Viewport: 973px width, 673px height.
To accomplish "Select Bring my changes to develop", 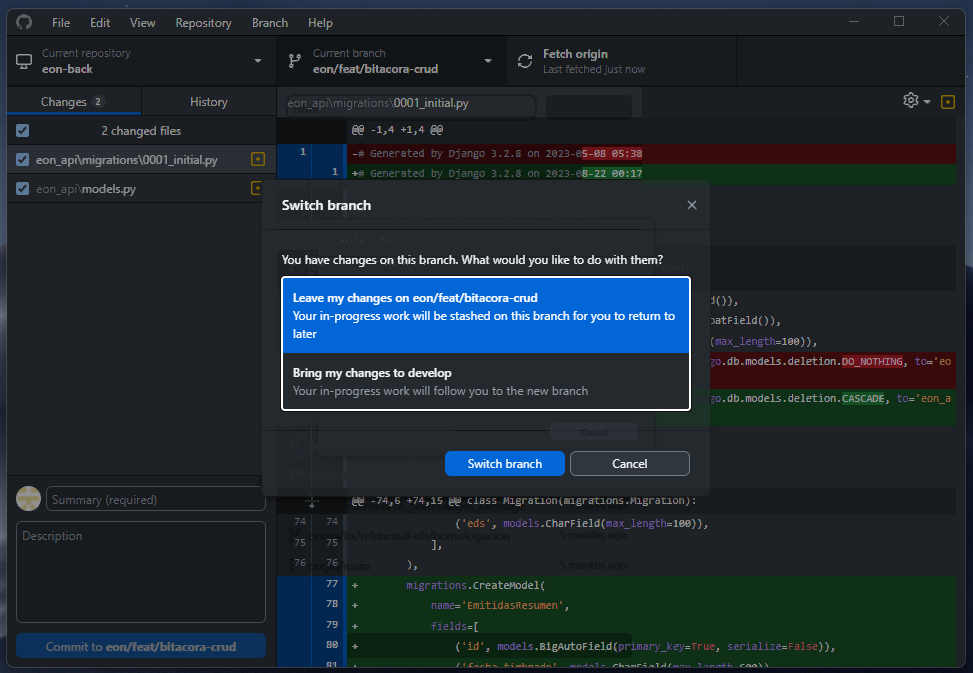I will point(486,381).
